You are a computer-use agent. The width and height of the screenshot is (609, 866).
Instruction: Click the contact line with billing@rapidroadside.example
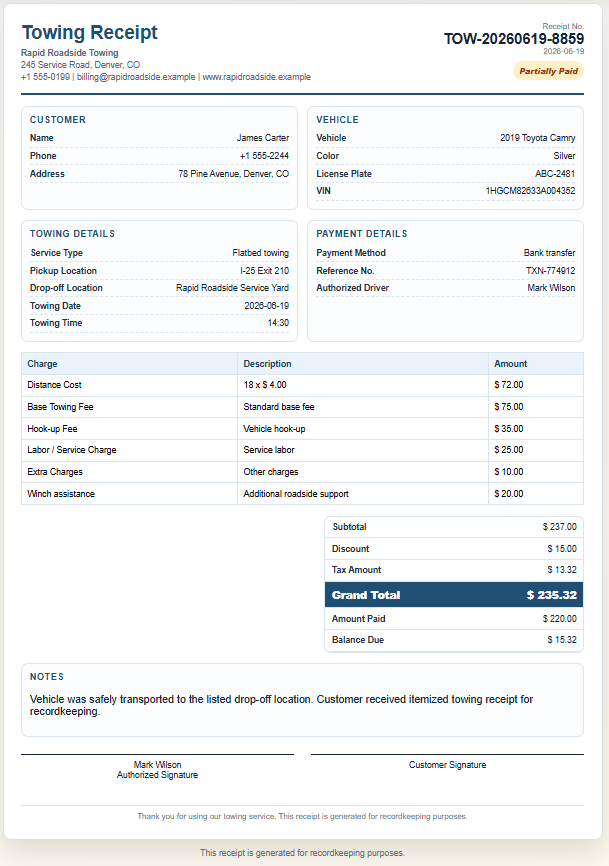pyautogui.click(x=166, y=77)
